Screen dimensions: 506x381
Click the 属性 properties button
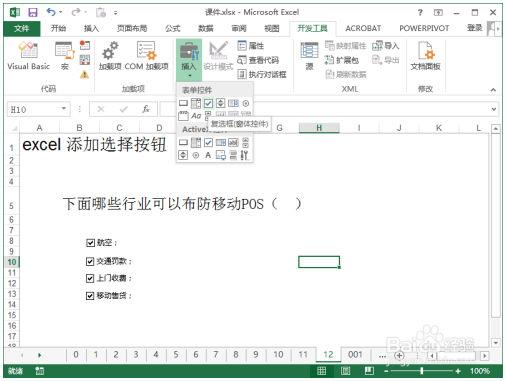251,46
